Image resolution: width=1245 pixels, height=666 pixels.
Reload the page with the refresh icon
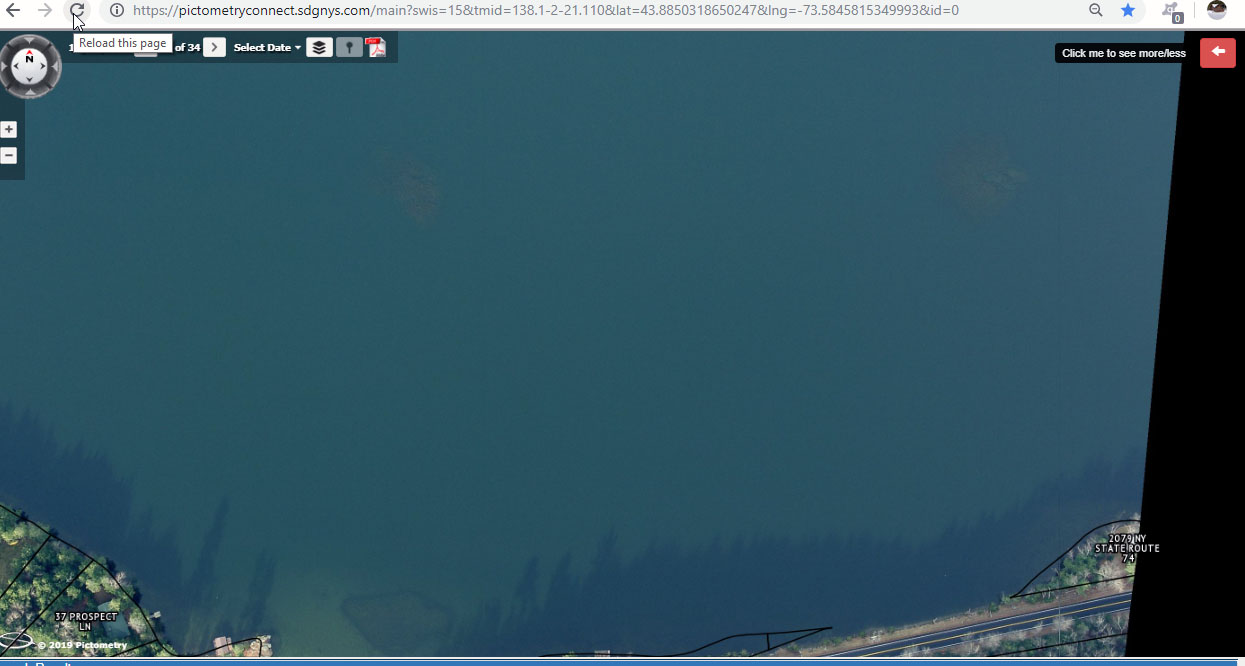(77, 10)
